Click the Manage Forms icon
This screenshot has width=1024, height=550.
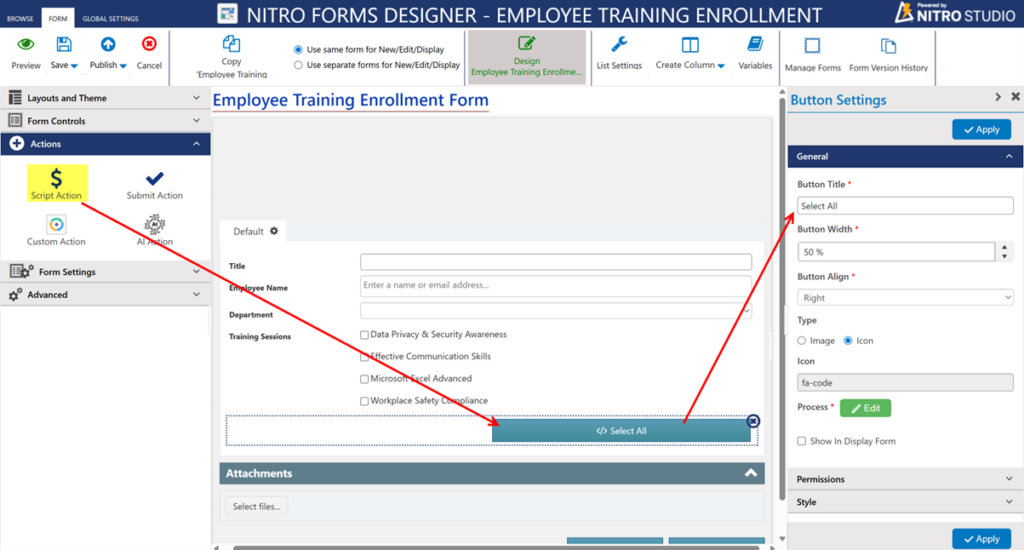pos(812,47)
